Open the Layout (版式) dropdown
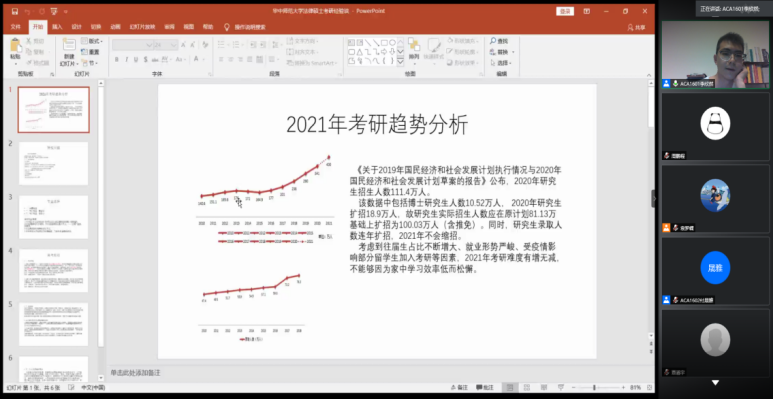The width and height of the screenshot is (773, 399). 92,41
